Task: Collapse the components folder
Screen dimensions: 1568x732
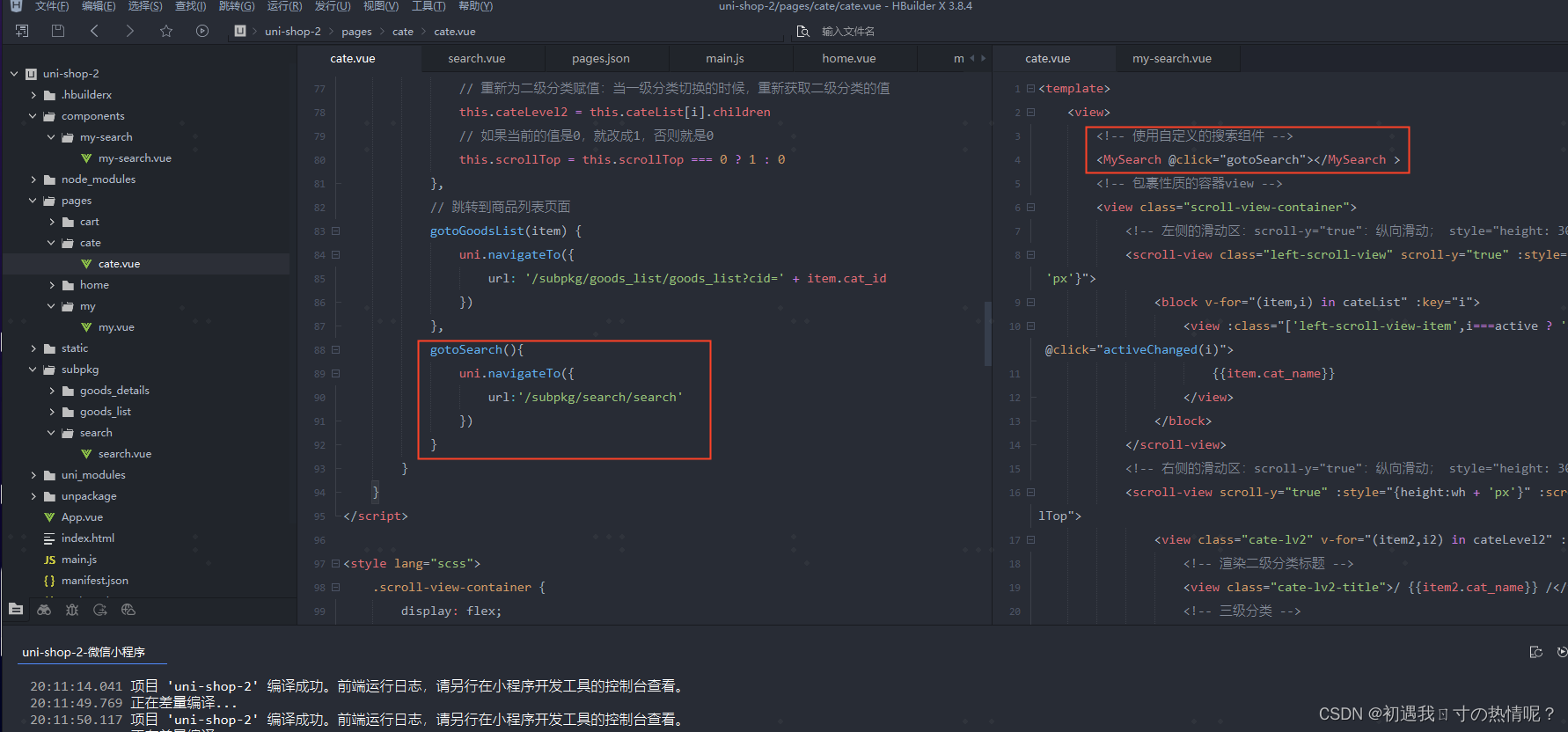Action: click(x=33, y=116)
